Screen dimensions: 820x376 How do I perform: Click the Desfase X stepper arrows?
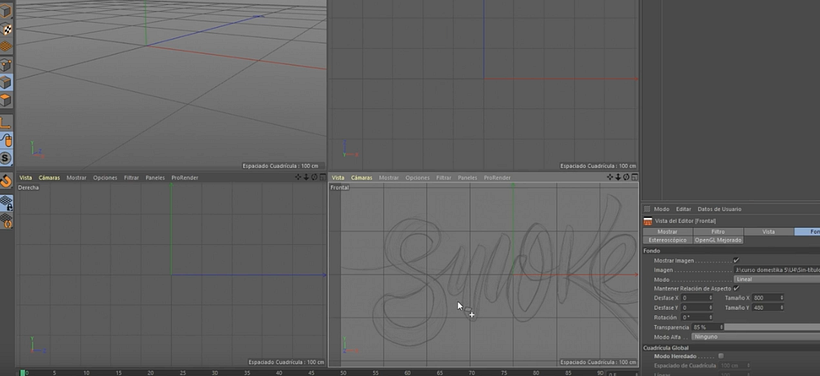pos(710,298)
